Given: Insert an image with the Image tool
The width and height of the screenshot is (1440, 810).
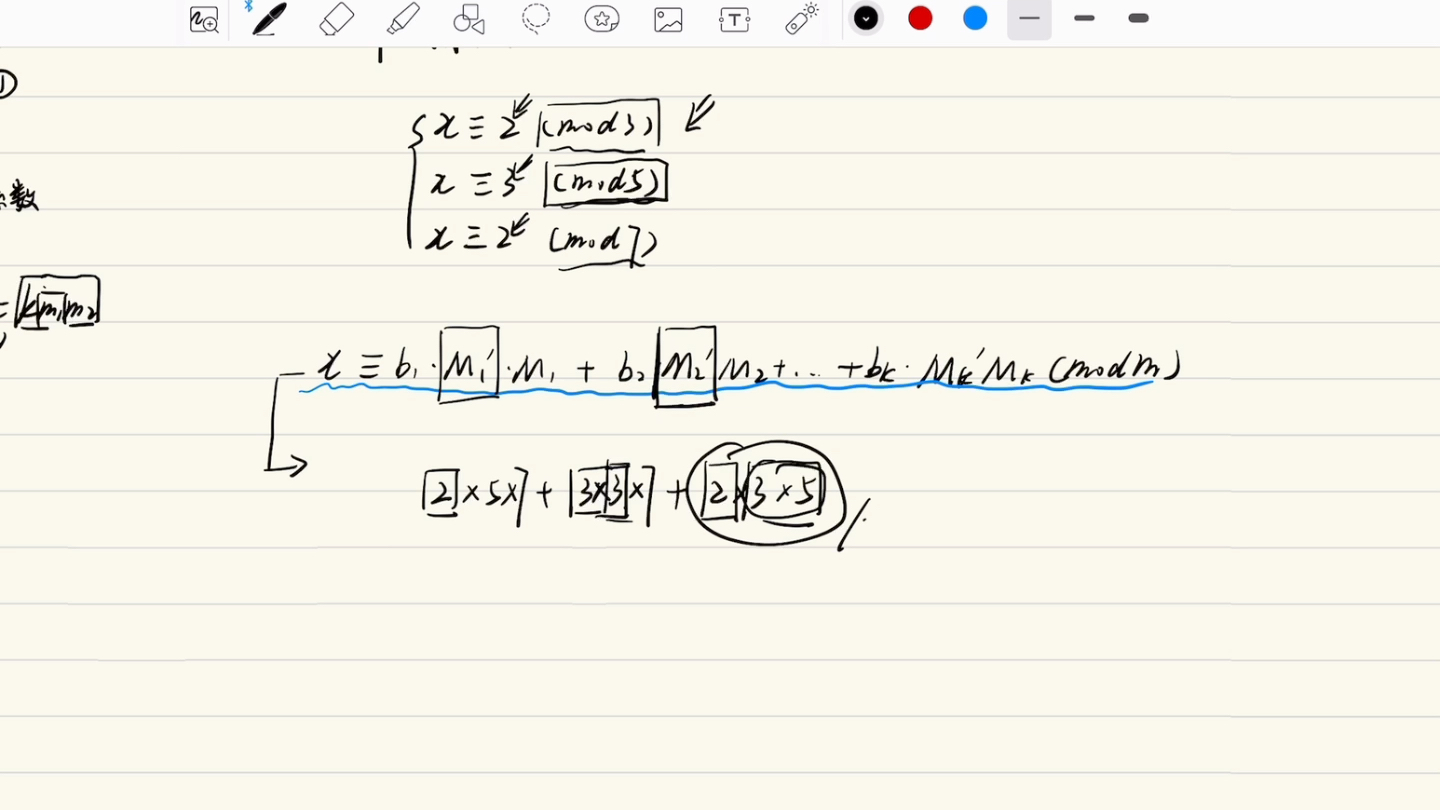Looking at the screenshot, I should [x=668, y=19].
